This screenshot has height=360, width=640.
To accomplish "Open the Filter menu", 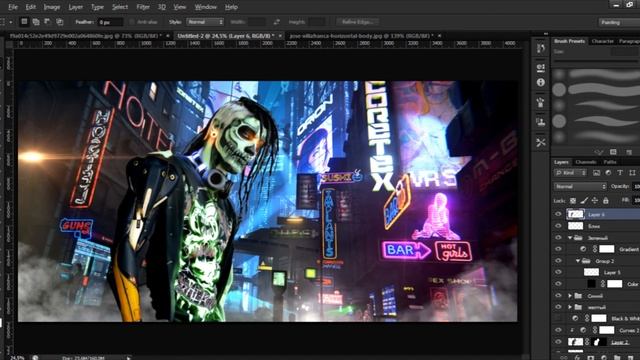I will click(x=143, y=7).
